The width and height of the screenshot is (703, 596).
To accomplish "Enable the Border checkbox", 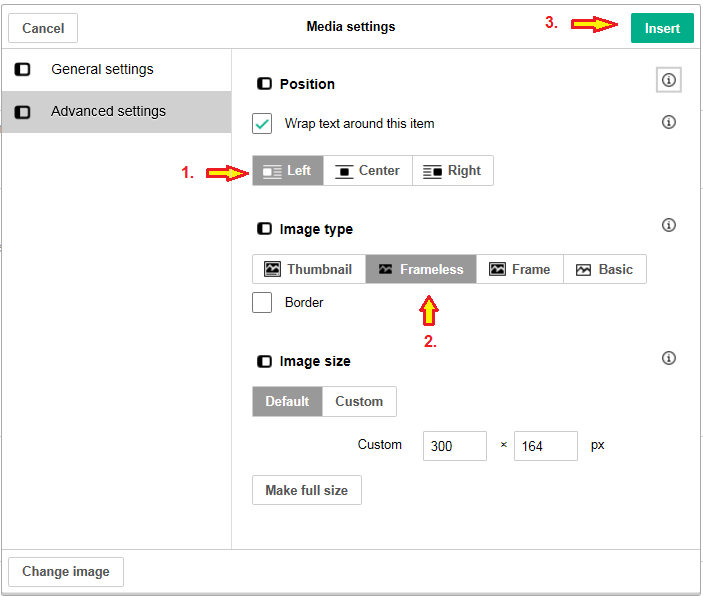I will click(262, 302).
